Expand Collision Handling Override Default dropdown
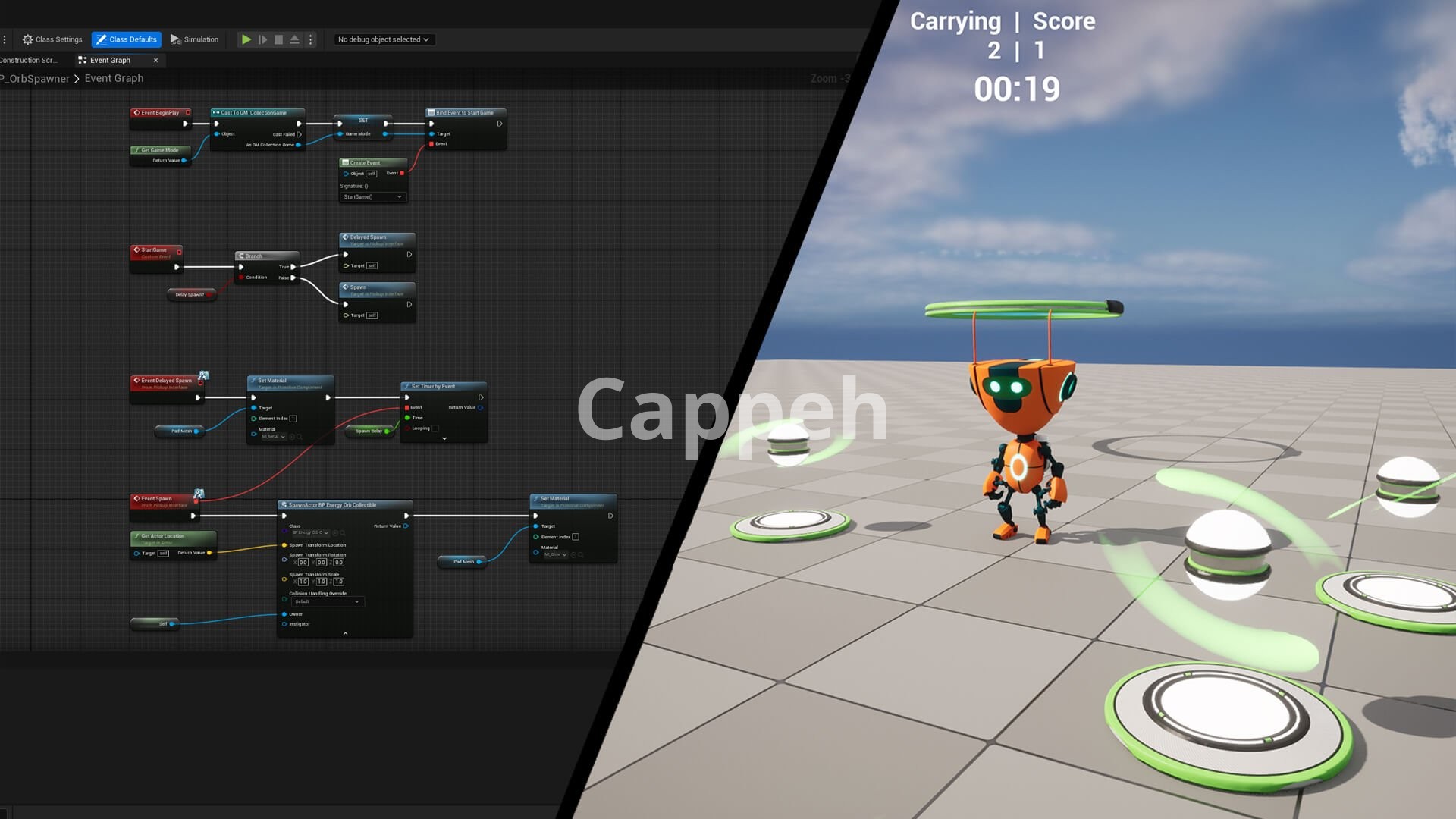Image resolution: width=1456 pixels, height=819 pixels. 327,601
